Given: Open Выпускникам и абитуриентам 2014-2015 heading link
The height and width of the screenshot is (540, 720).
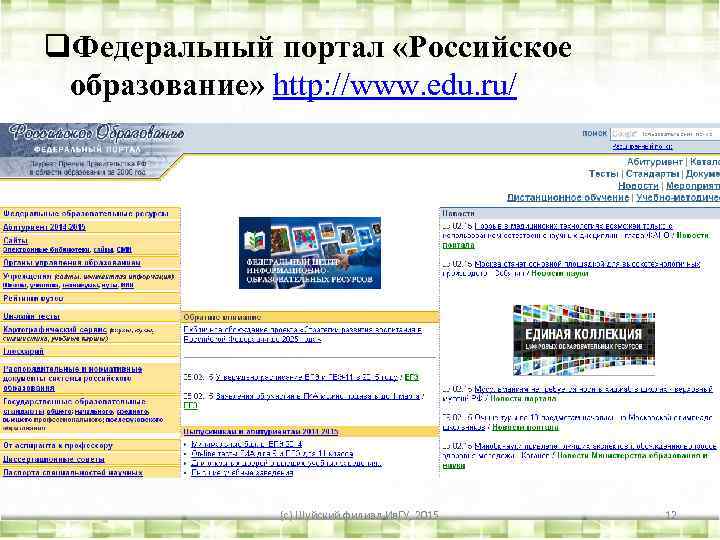Looking at the screenshot, I should point(261,432).
